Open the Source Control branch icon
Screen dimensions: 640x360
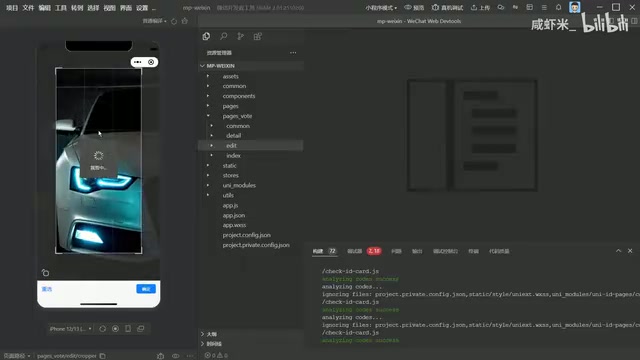coord(240,36)
